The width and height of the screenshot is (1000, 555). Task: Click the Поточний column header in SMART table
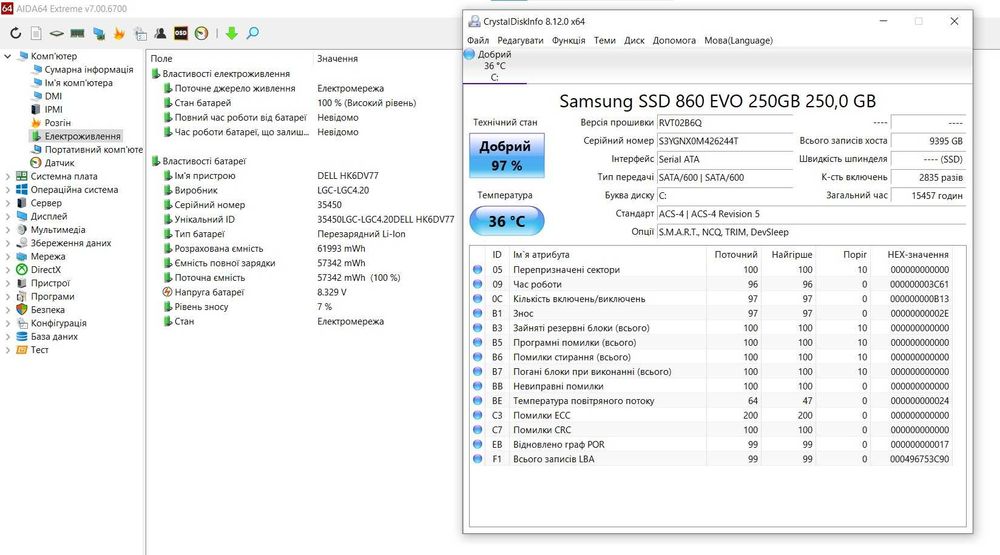(735, 255)
